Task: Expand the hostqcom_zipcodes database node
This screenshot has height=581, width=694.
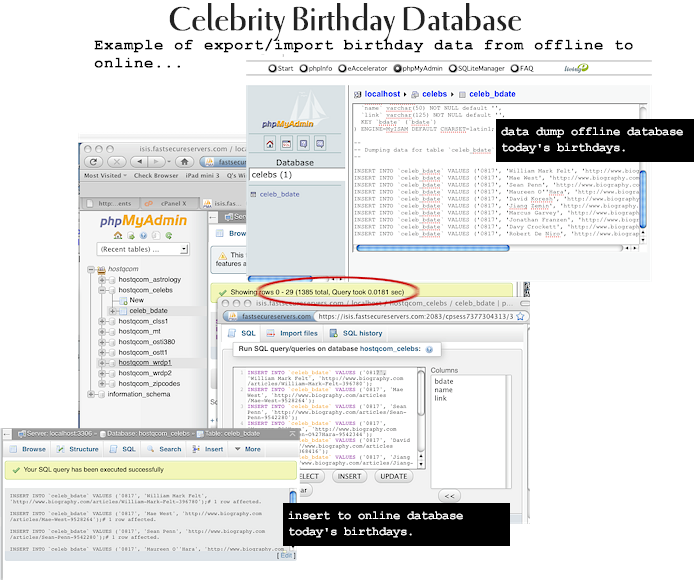Action: coord(102,384)
